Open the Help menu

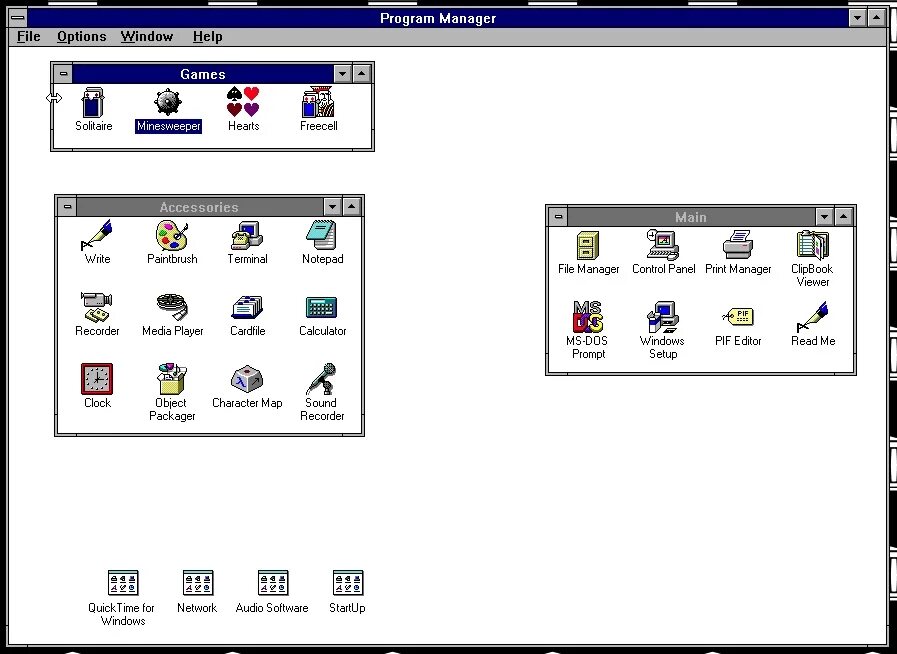click(207, 37)
